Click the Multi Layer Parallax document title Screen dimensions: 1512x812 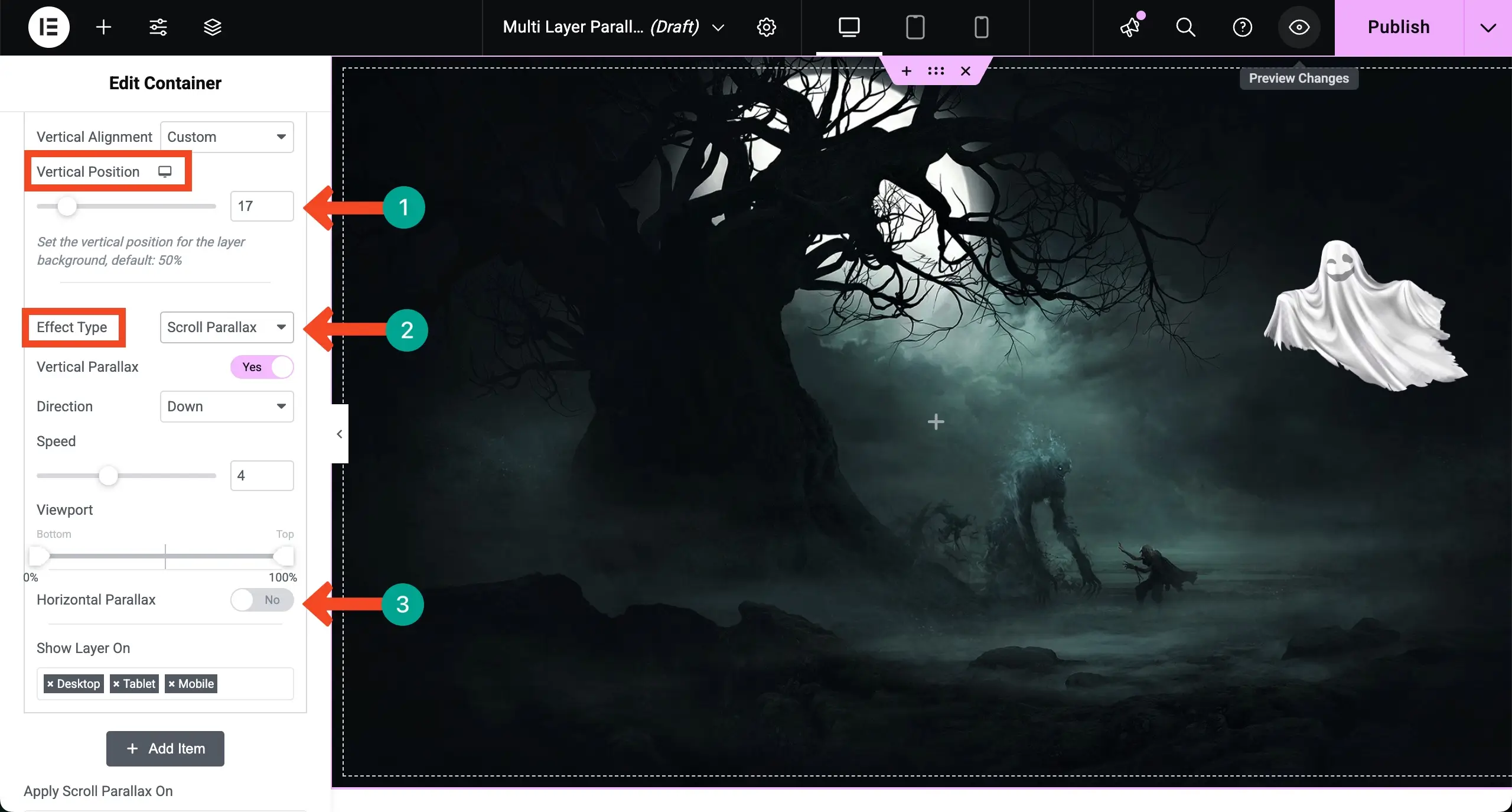click(601, 27)
